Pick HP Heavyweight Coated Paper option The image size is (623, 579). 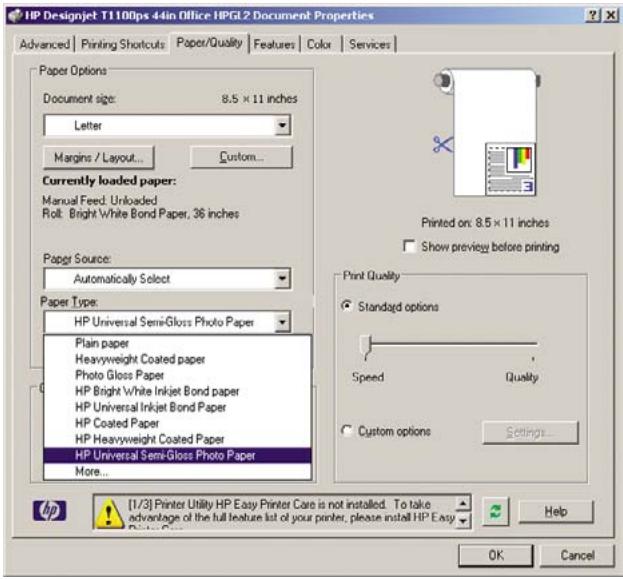point(177,439)
